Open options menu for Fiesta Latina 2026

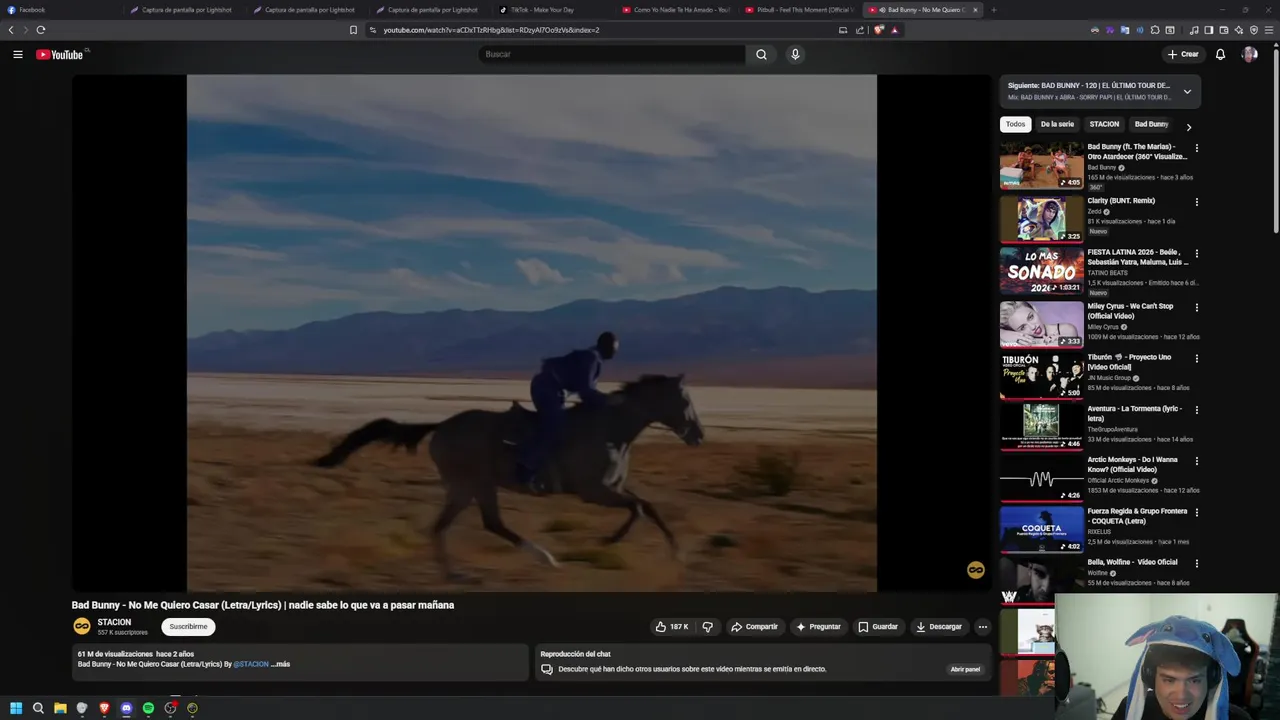[1196, 254]
